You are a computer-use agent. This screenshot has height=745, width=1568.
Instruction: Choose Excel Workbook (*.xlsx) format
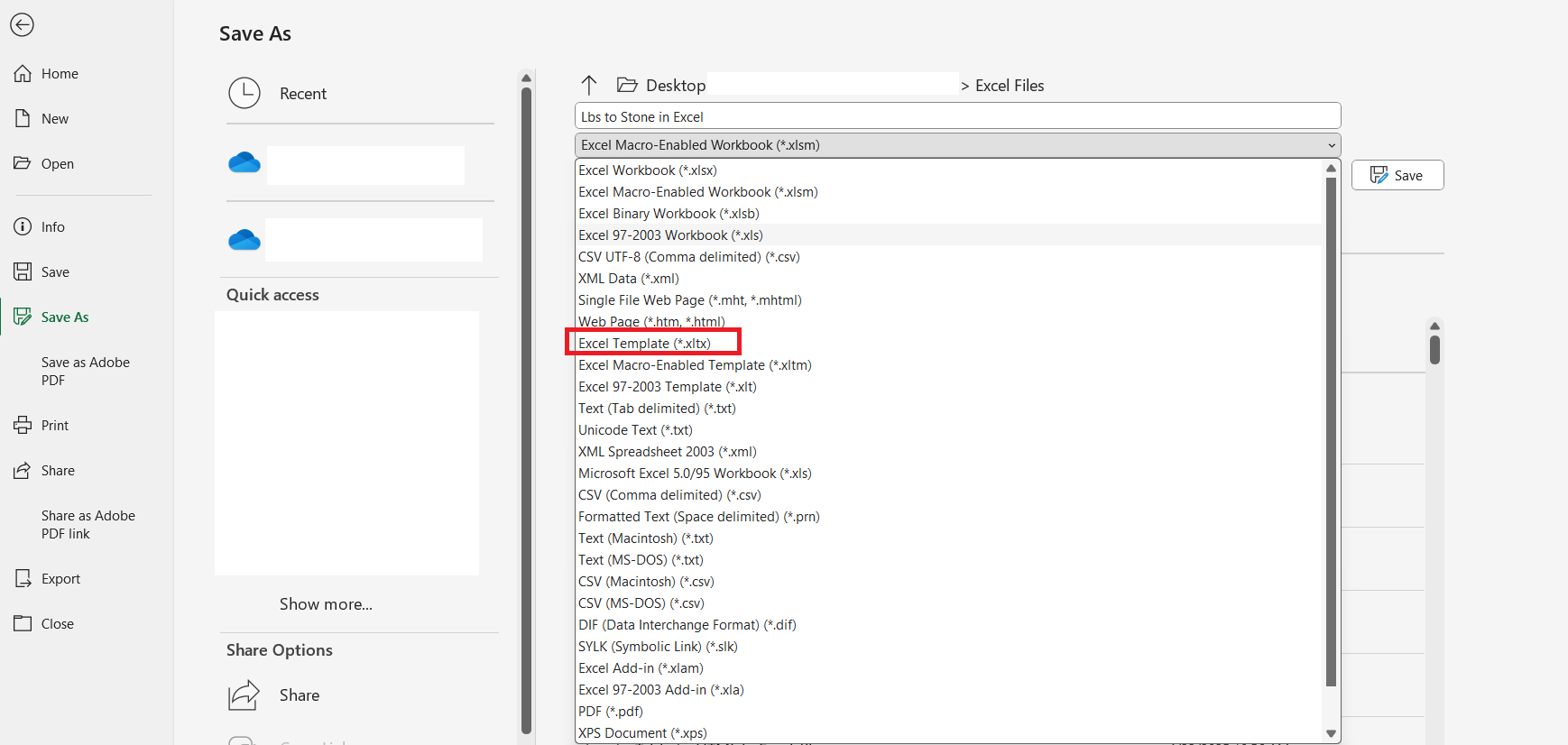[x=949, y=170]
